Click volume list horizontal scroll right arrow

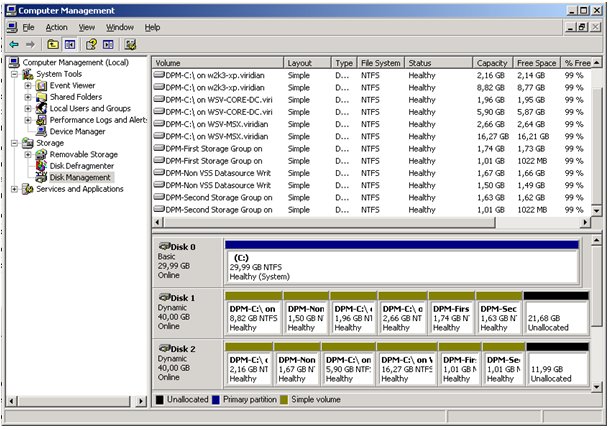(x=585, y=222)
